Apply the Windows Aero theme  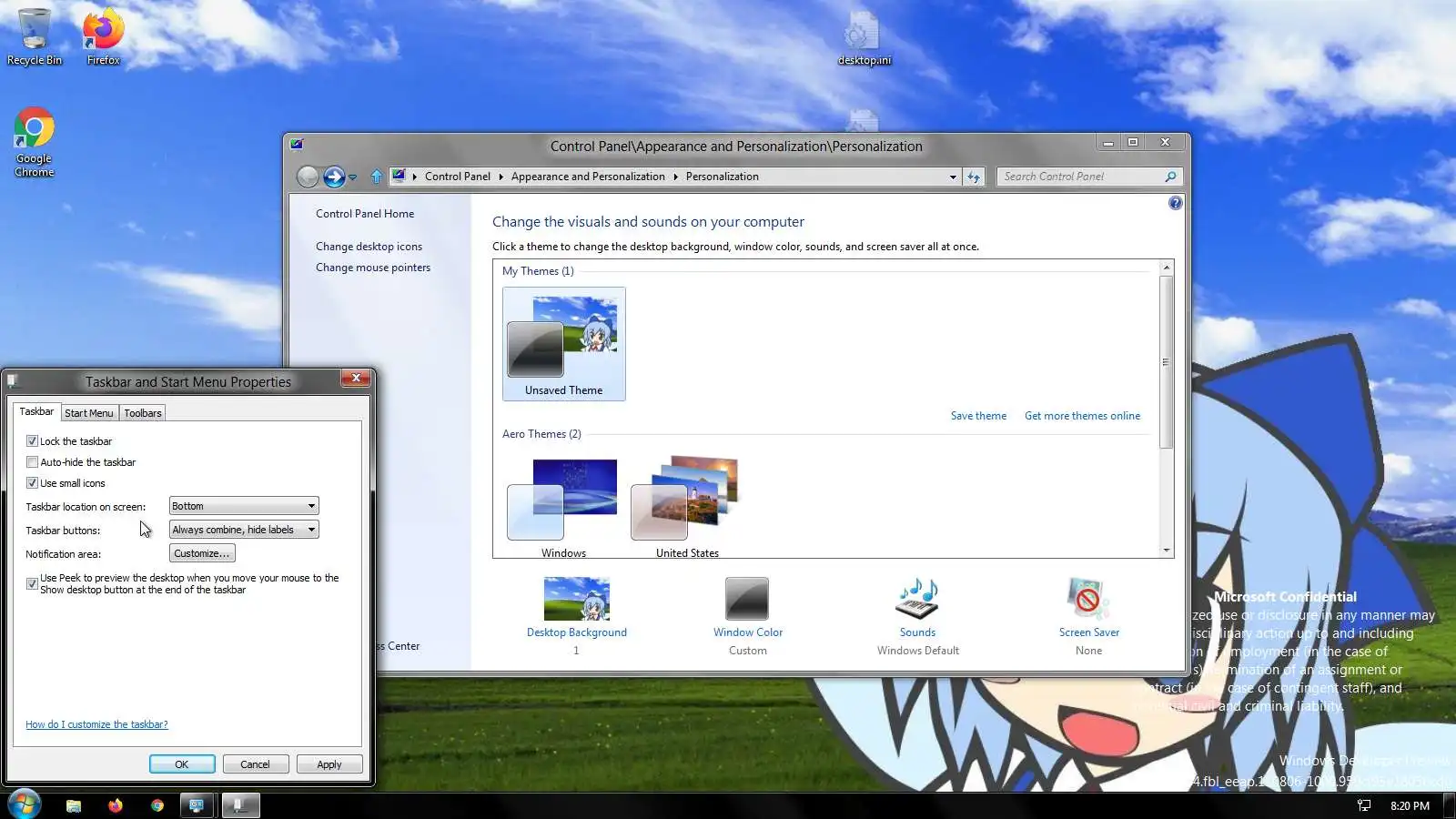(x=563, y=508)
